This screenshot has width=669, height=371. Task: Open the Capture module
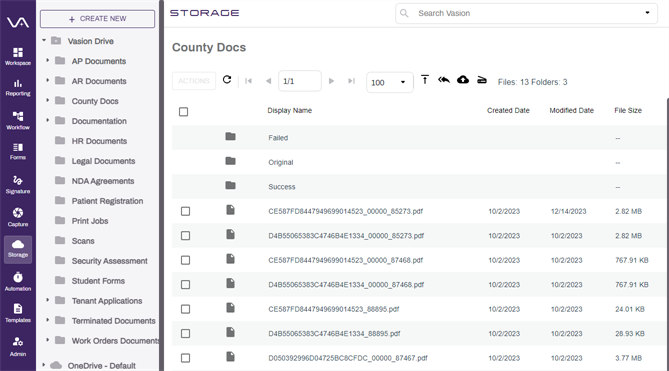point(18,217)
